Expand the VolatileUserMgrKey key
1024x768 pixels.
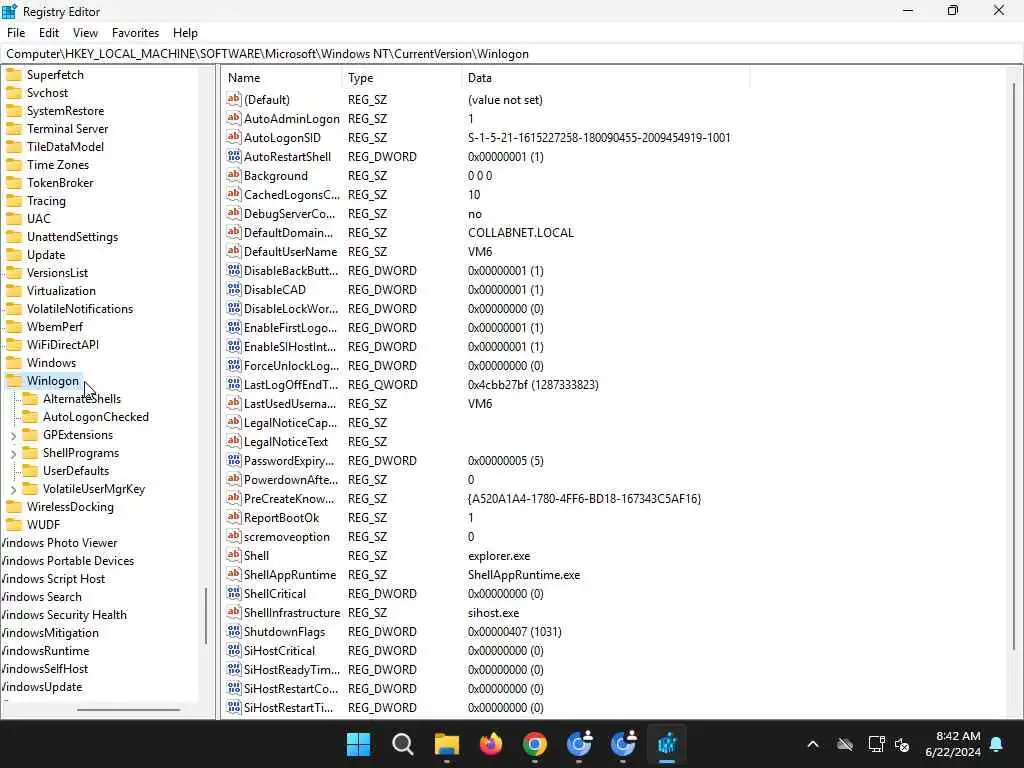pos(14,489)
